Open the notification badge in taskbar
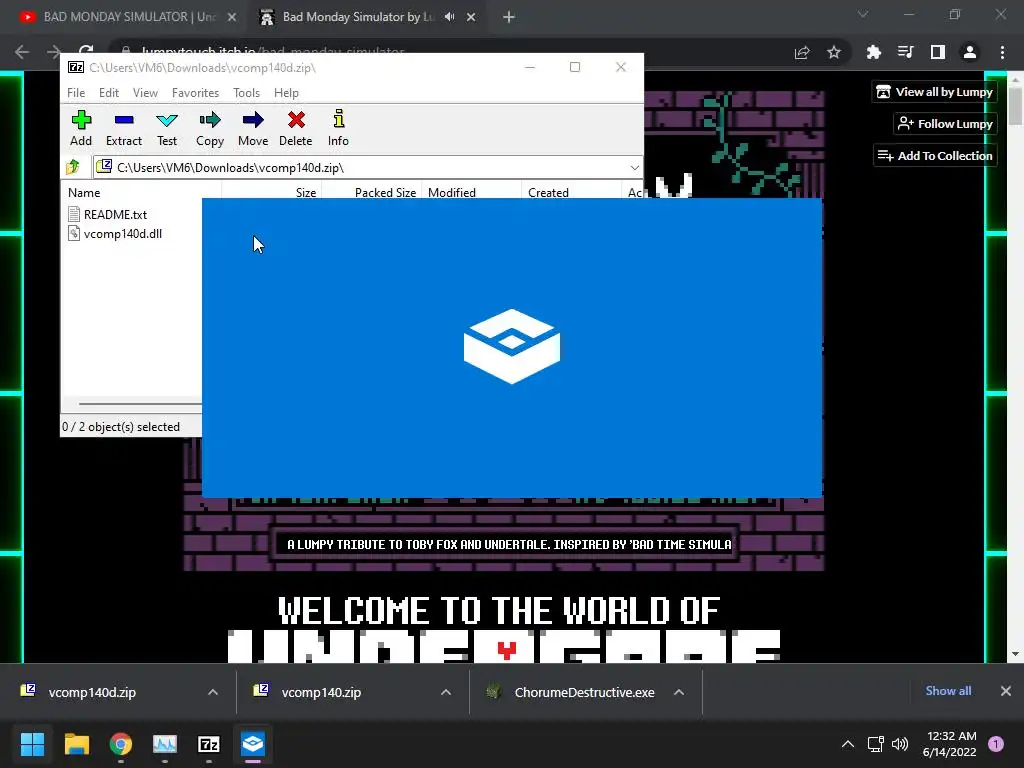The image size is (1024, 768). [x=996, y=744]
